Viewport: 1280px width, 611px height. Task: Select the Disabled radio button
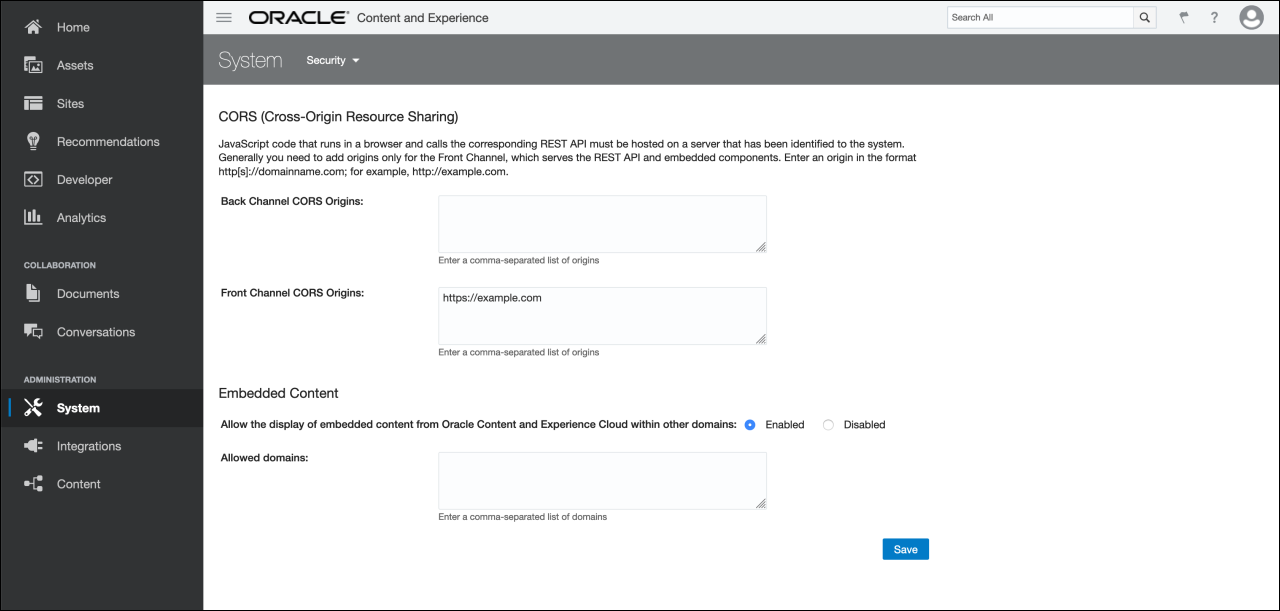[828, 425]
